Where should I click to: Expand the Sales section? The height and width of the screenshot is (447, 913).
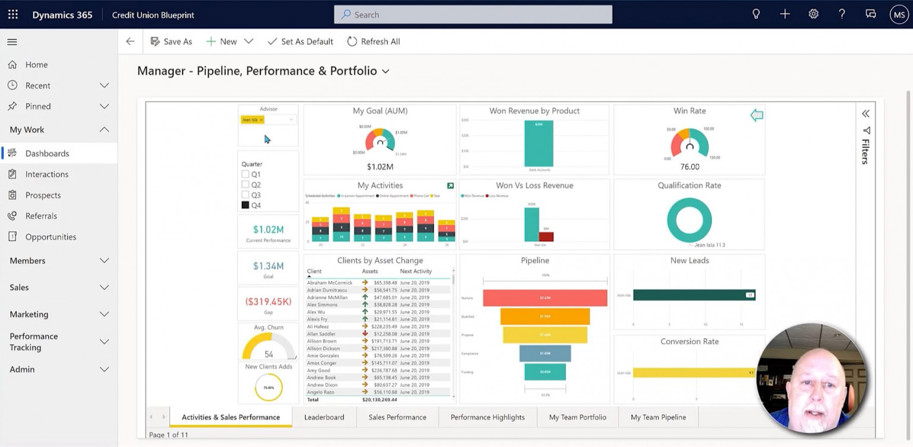pyautogui.click(x=104, y=288)
